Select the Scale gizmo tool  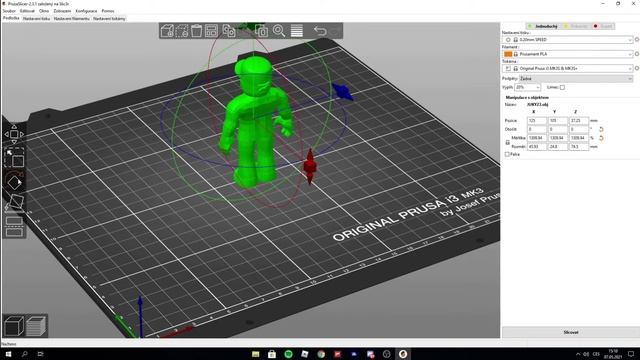click(14, 158)
